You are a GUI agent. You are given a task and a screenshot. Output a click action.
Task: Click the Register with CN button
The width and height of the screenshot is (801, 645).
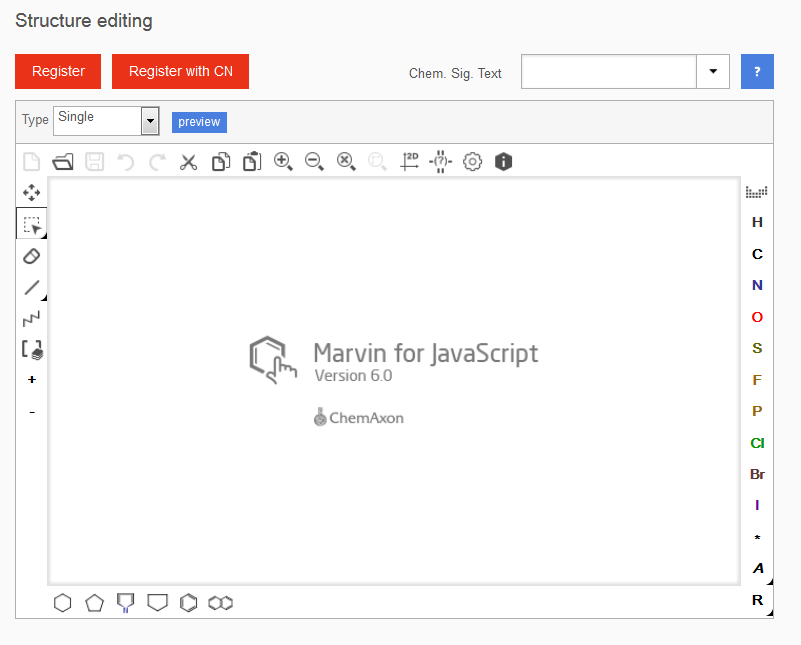click(x=180, y=72)
